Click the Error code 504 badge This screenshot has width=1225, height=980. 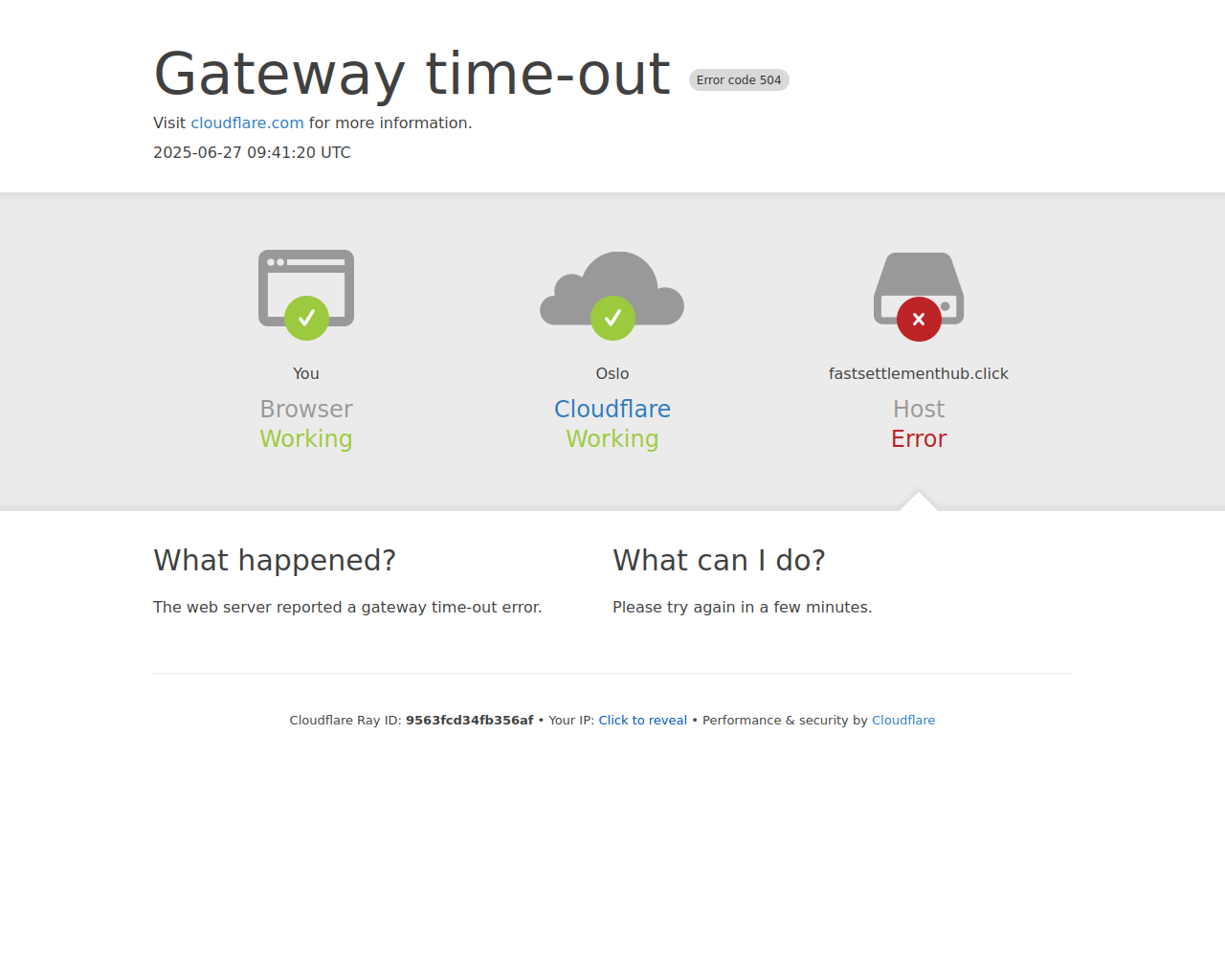click(x=739, y=80)
